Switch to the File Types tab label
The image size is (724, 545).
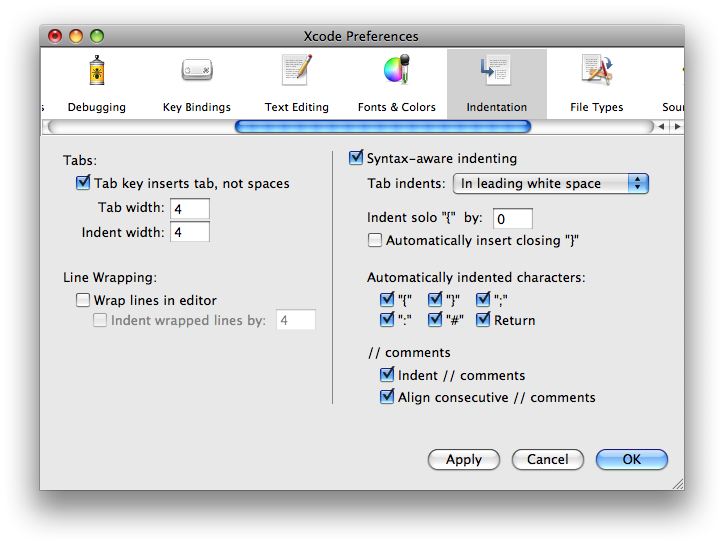pos(597,107)
